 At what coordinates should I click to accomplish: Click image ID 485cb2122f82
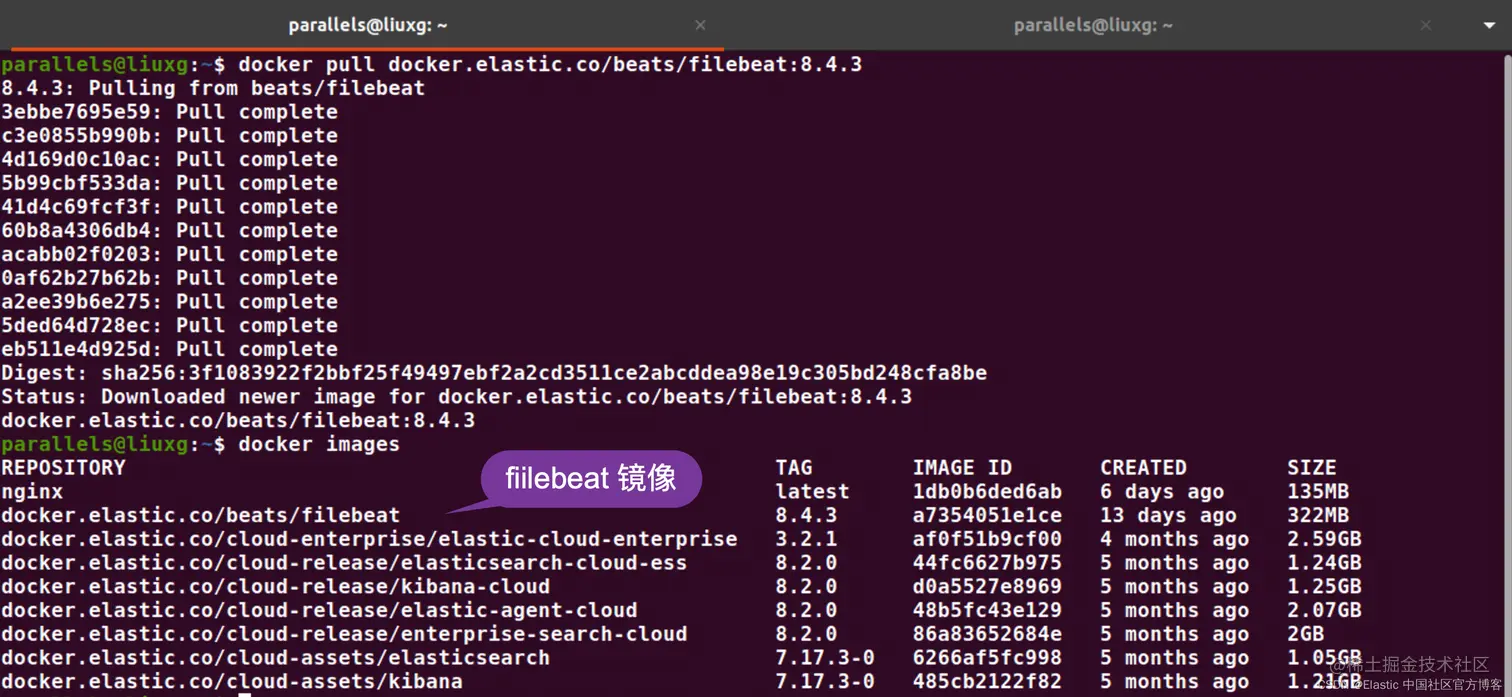[987, 682]
